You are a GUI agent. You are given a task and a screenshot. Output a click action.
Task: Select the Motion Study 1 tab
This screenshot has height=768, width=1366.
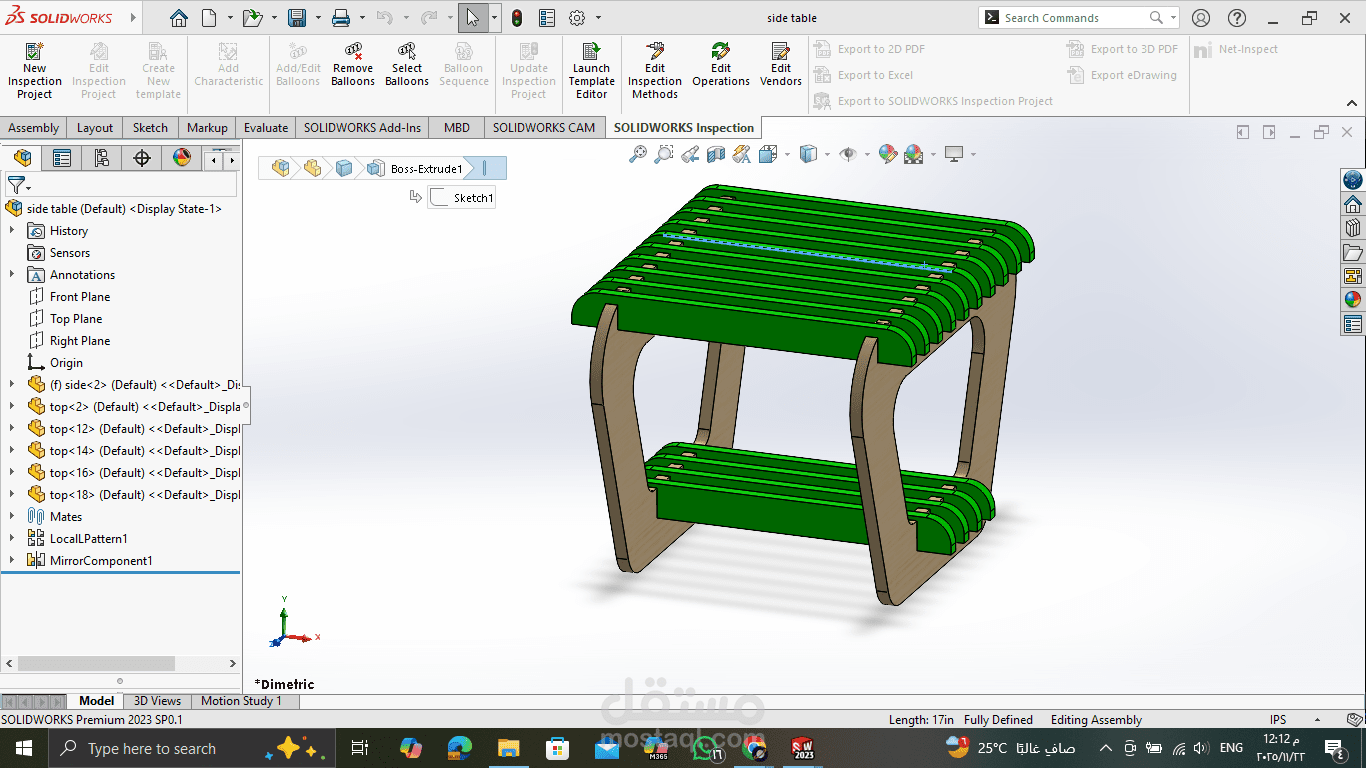[x=241, y=701]
